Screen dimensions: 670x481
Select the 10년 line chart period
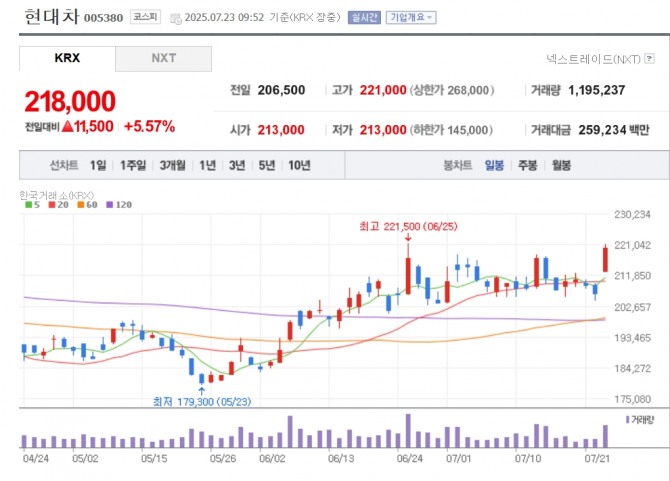pyautogui.click(x=299, y=165)
